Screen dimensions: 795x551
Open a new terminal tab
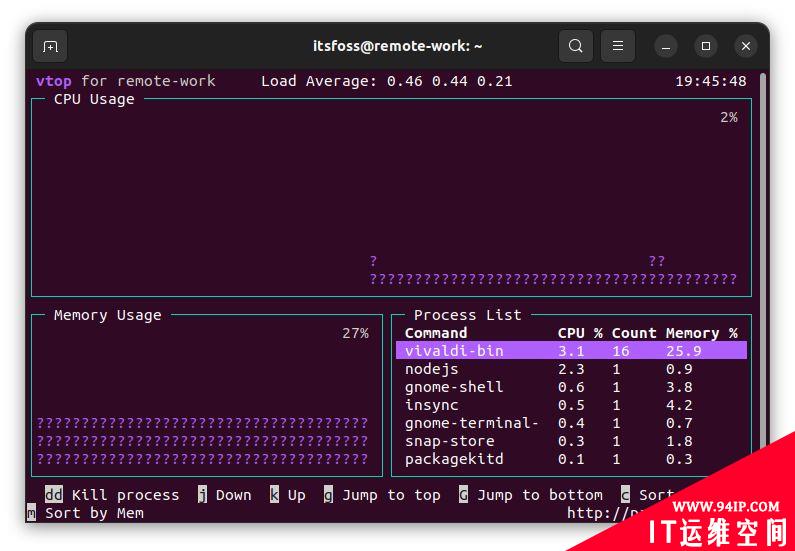point(50,47)
